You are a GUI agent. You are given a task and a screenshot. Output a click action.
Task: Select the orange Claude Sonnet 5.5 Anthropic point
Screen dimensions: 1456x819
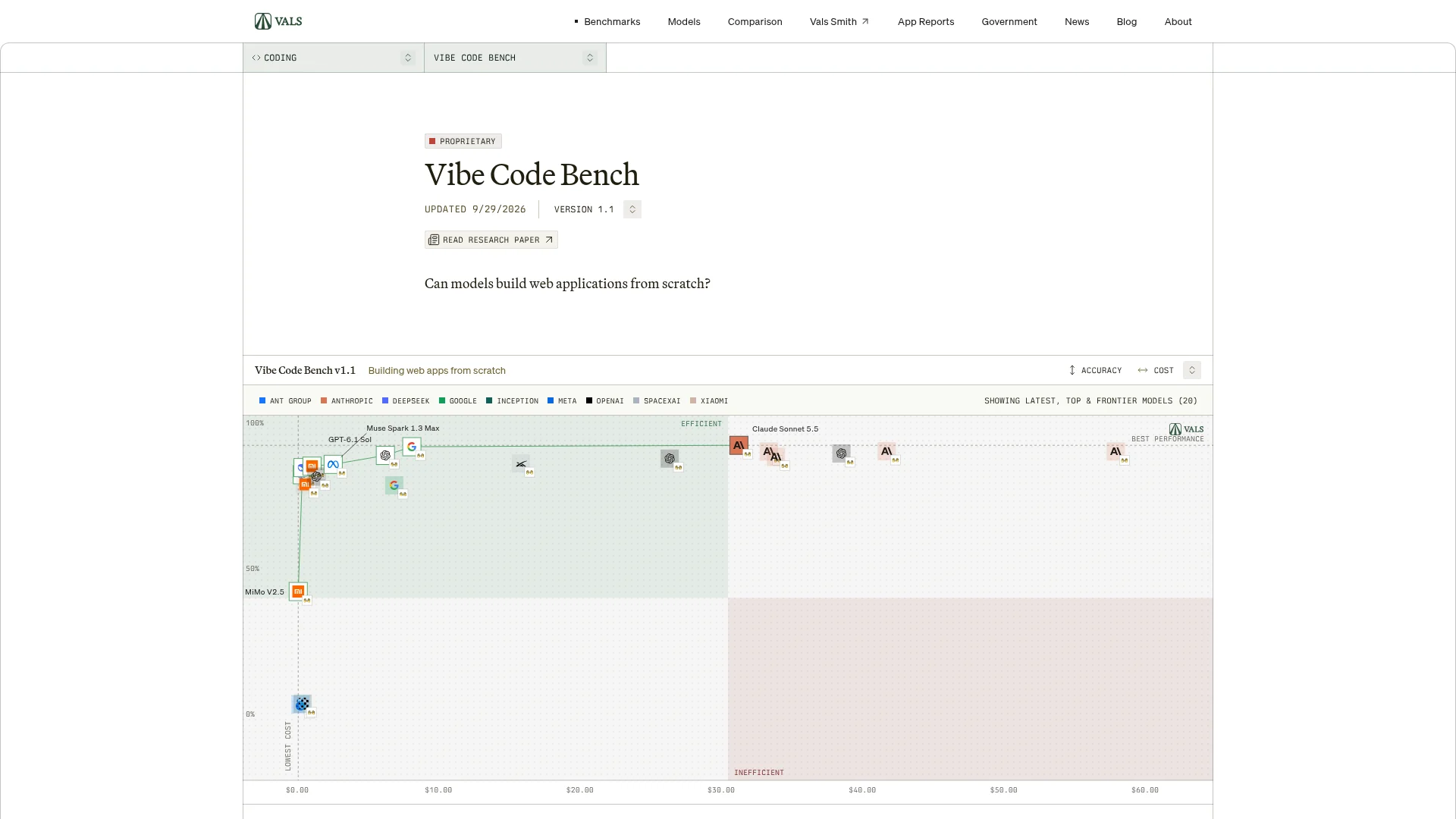click(x=739, y=445)
